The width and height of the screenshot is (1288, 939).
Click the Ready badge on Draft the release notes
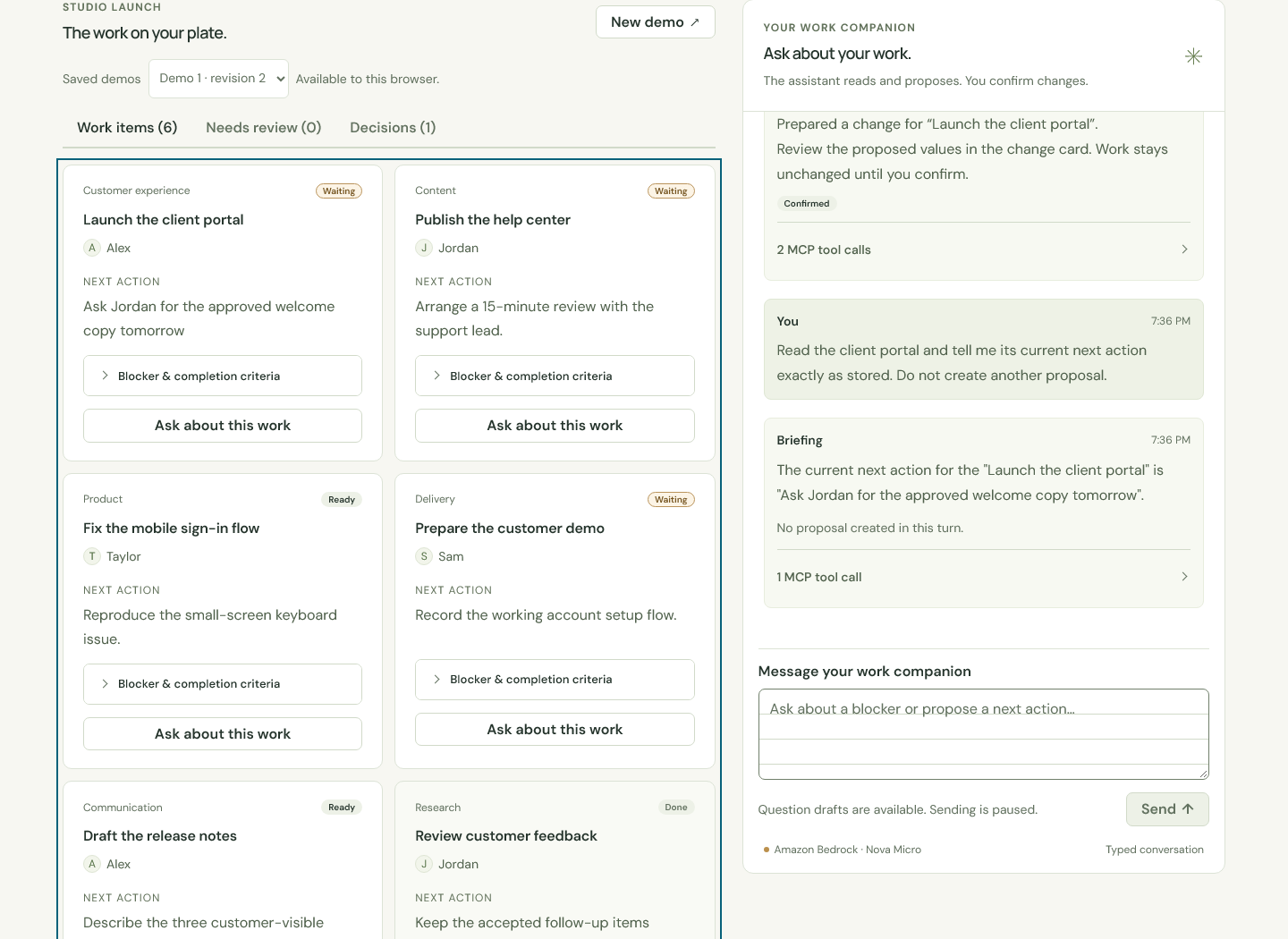point(342,808)
